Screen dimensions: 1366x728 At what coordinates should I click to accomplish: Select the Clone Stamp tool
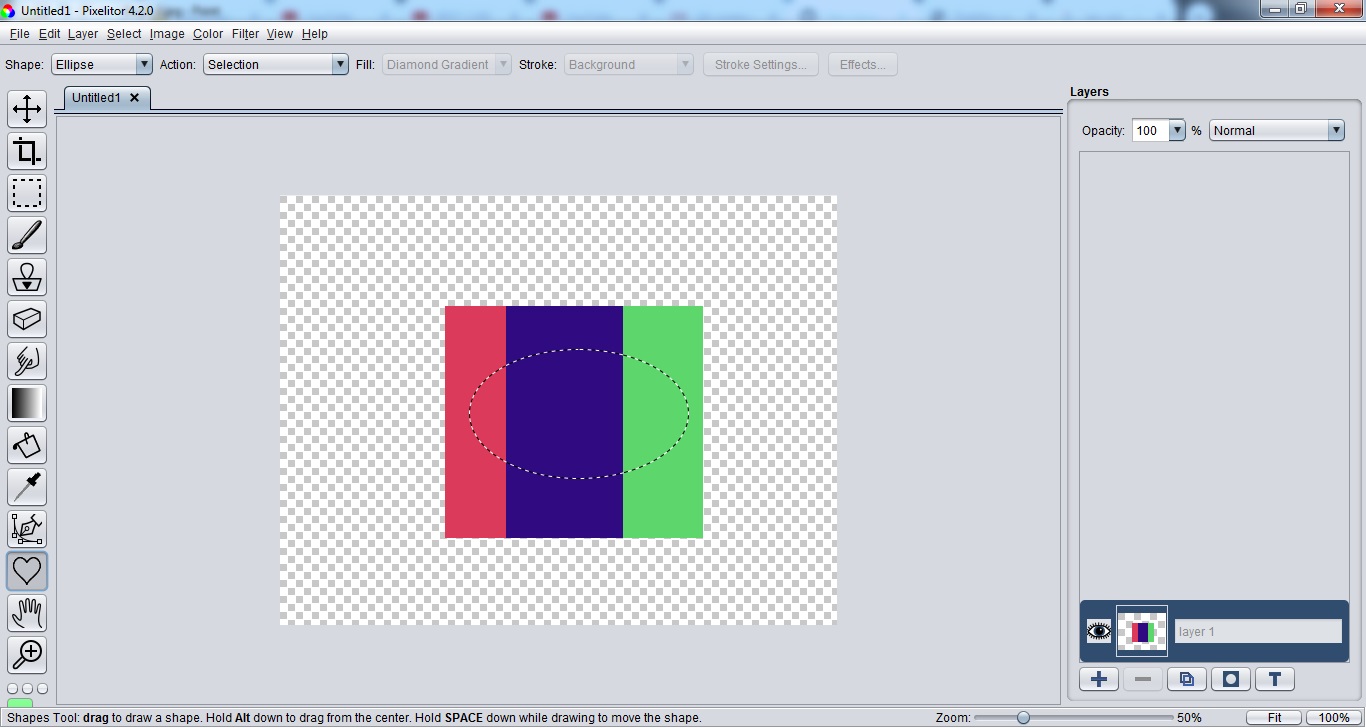click(x=27, y=277)
